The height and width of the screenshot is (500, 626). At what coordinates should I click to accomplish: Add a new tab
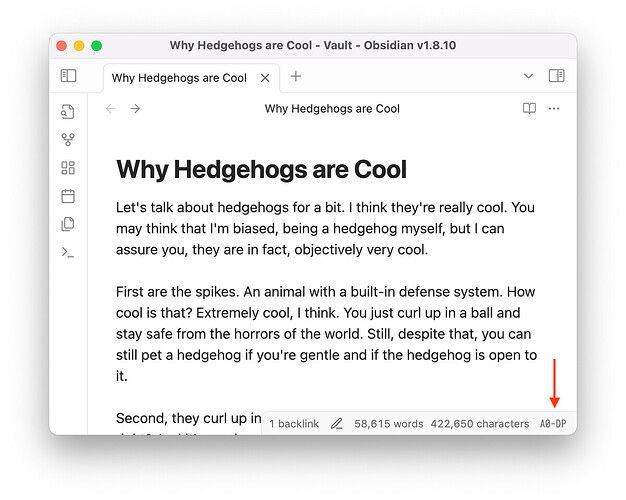click(x=296, y=76)
